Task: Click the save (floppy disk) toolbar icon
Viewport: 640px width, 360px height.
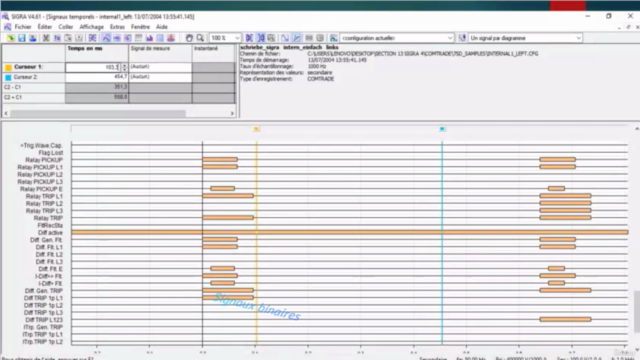Action: point(22,38)
